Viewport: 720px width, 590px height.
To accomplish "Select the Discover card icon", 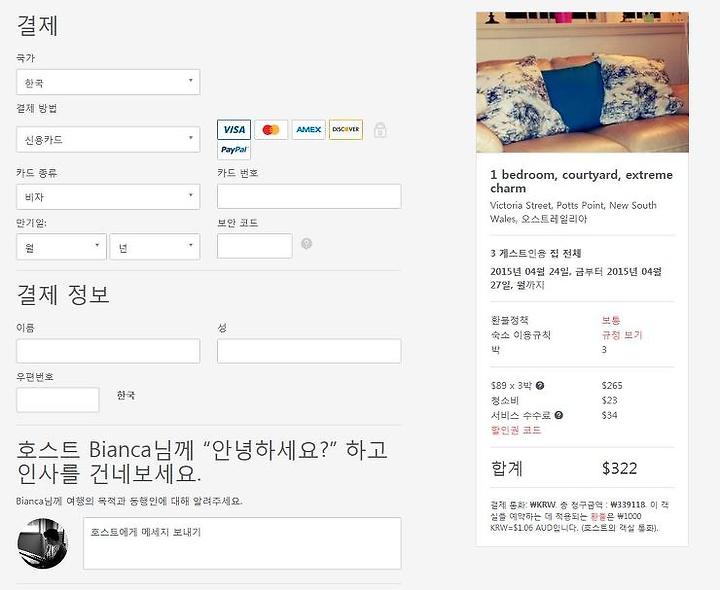I will point(346,129).
